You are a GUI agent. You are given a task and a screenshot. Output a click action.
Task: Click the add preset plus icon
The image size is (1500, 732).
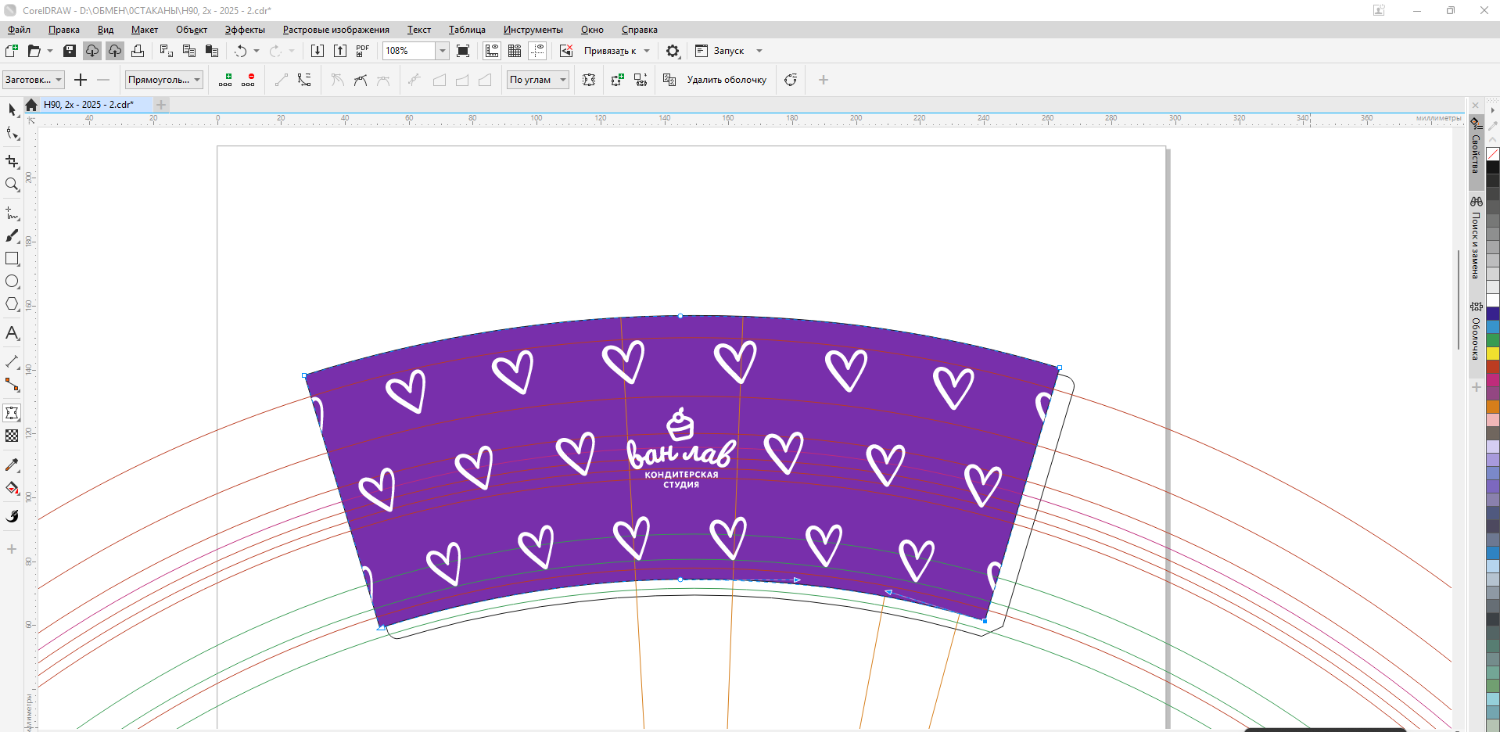click(x=81, y=80)
